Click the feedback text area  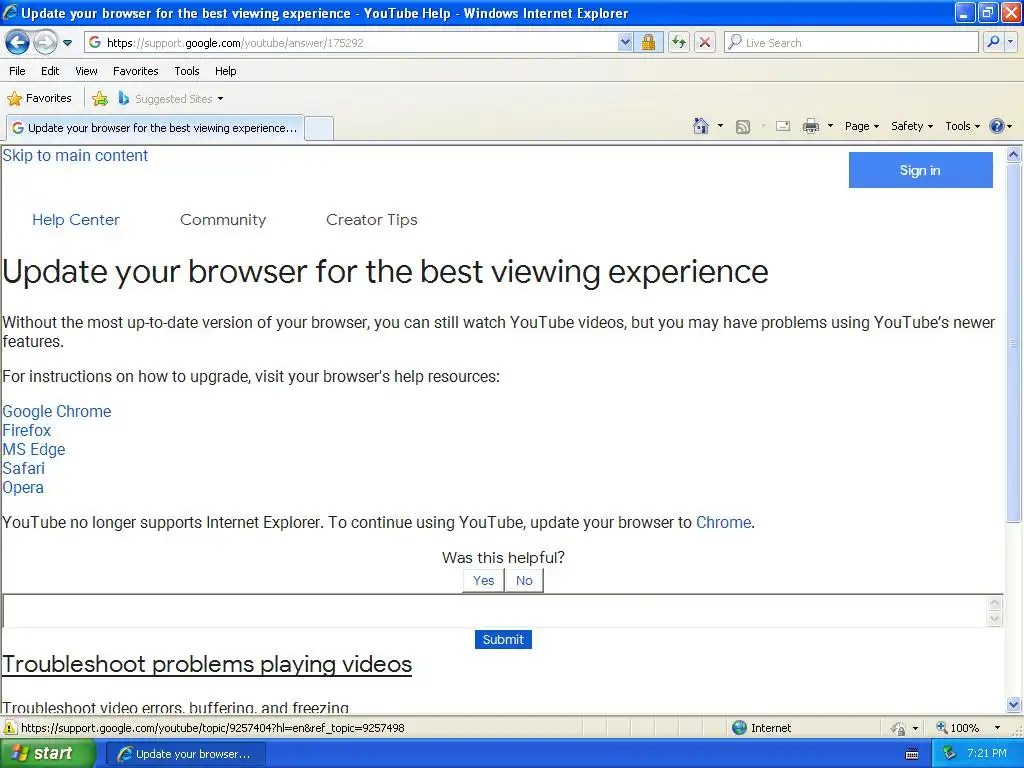[x=496, y=611]
